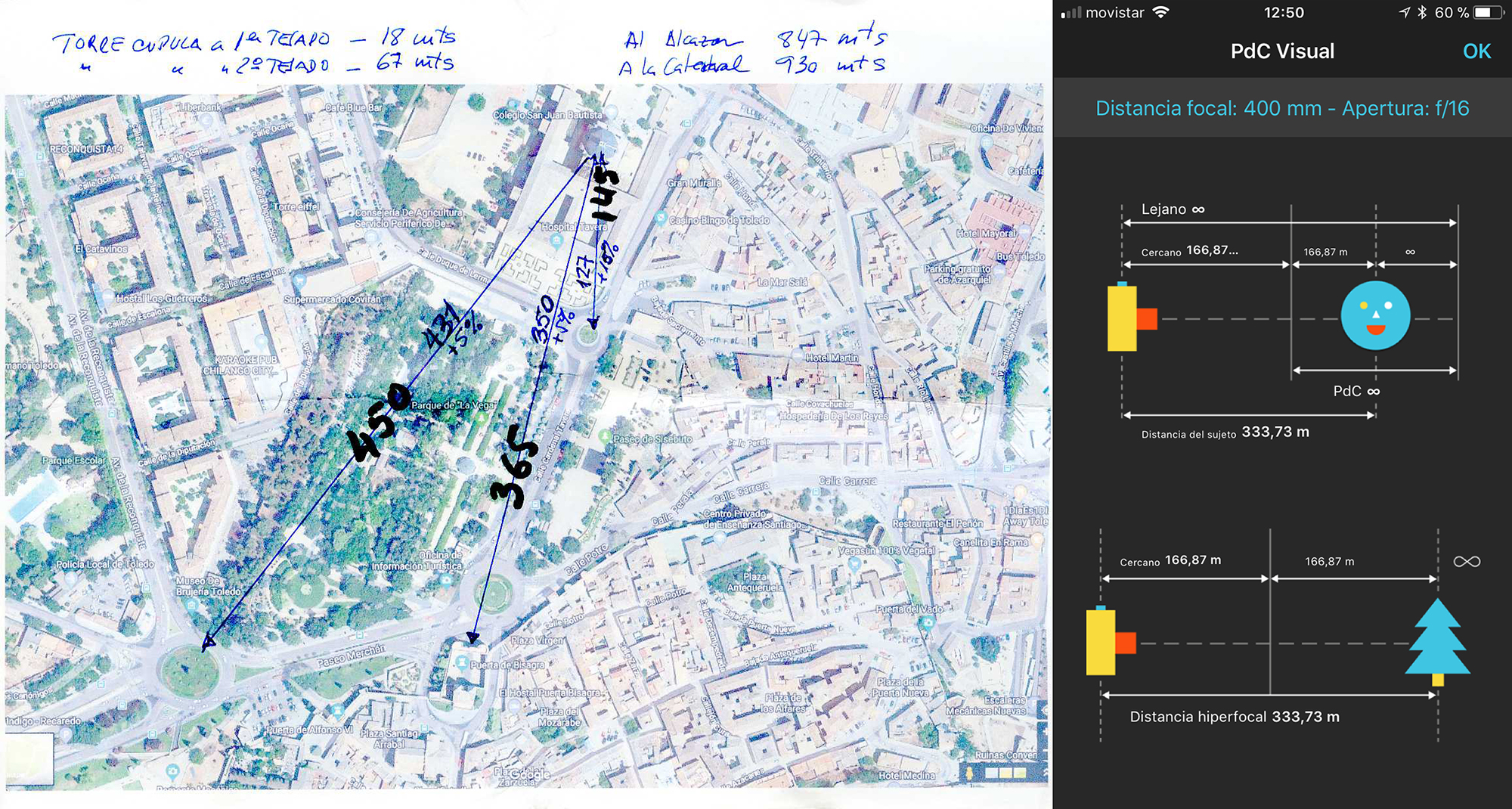
Task: Click the Distancia hiperfocal 333,73 m label
Action: coord(1234,717)
